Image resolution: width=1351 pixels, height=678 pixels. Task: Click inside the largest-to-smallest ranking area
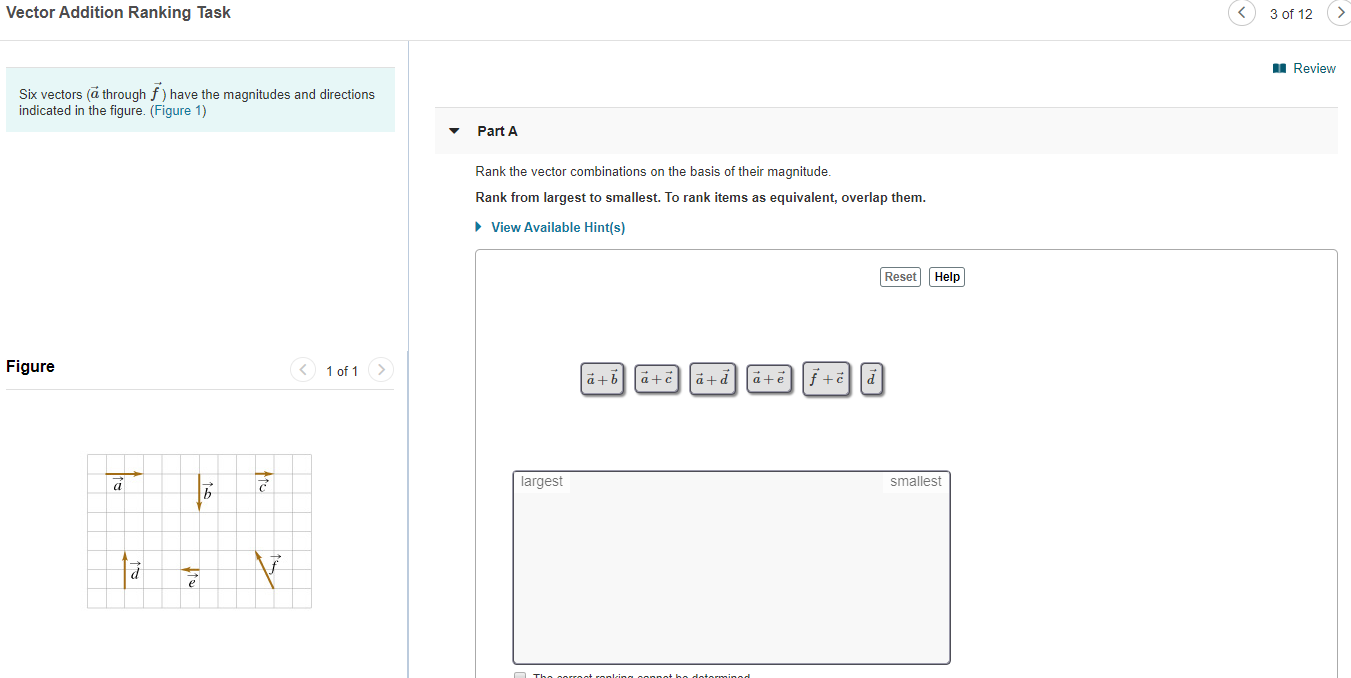coord(731,567)
